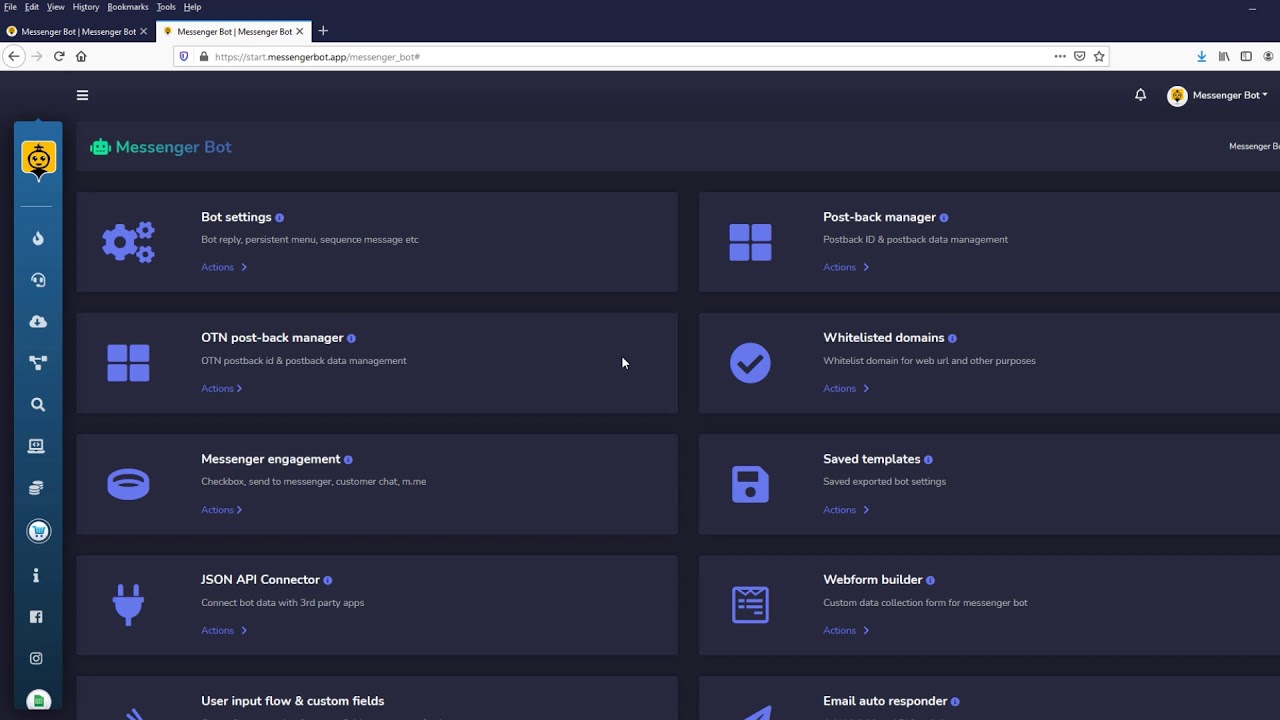Click the Saved templates floppy disk icon
This screenshot has height=720, width=1280.
750,485
